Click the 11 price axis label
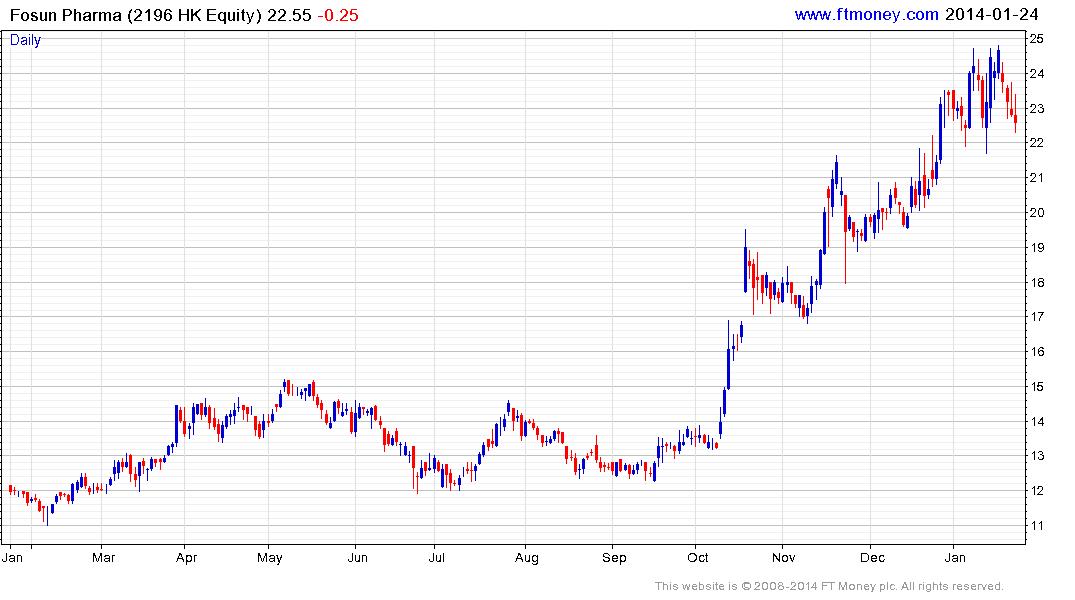This screenshot has width=1075, height=600. tap(1037, 526)
